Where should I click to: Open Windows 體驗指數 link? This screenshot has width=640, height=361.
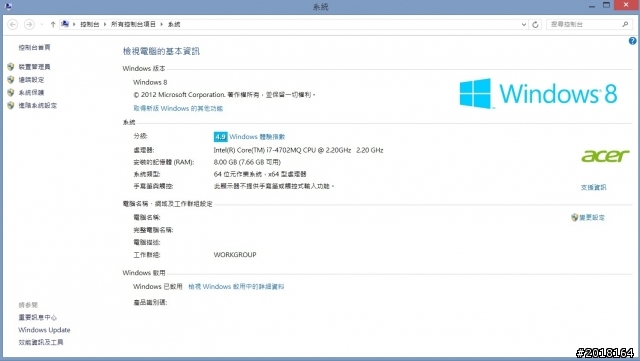(x=257, y=137)
